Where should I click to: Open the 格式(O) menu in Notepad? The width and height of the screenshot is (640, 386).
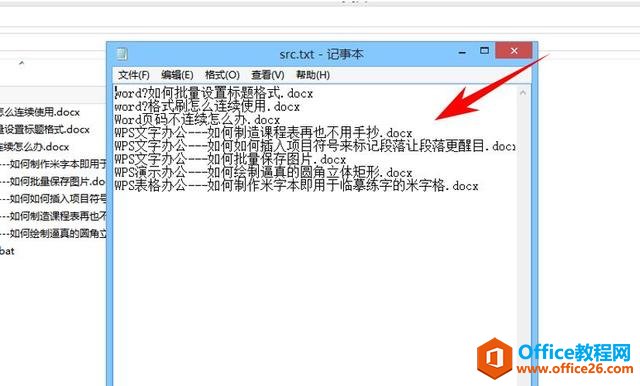coord(222,75)
